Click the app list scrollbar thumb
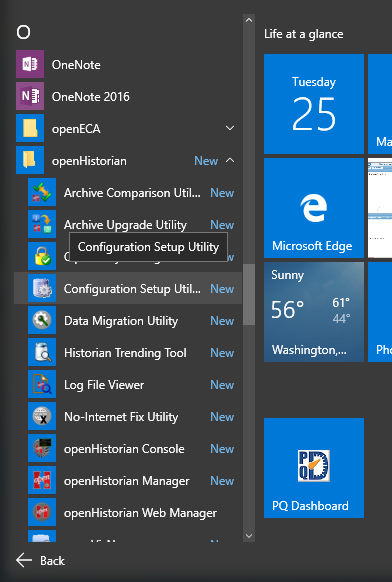 [249, 294]
